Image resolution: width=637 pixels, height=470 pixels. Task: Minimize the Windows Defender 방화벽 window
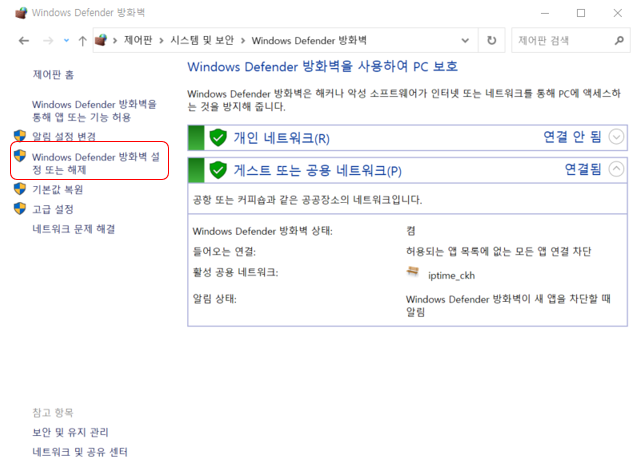pyautogui.click(x=545, y=13)
